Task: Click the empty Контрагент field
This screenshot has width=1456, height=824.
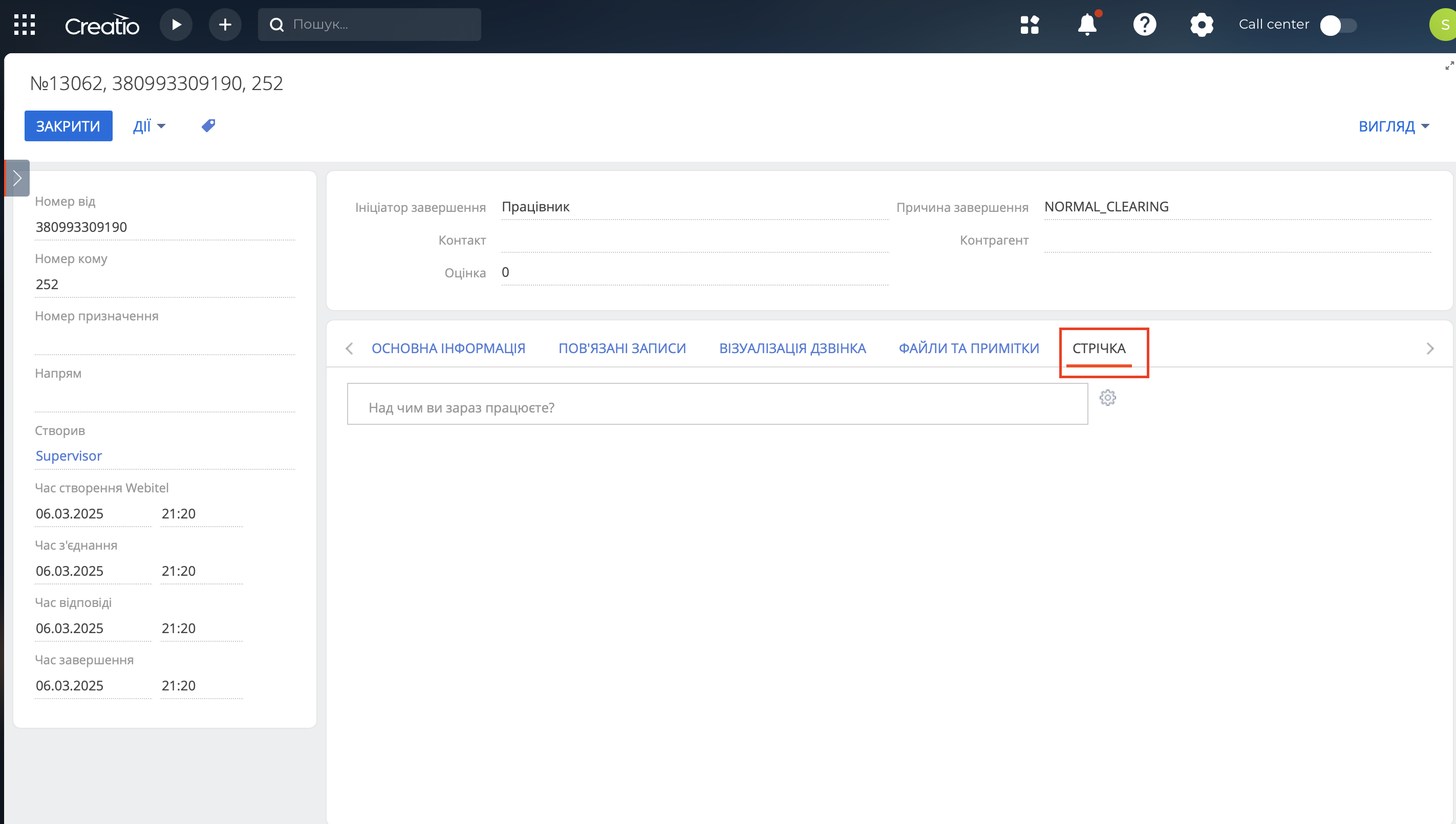Action: click(1237, 240)
